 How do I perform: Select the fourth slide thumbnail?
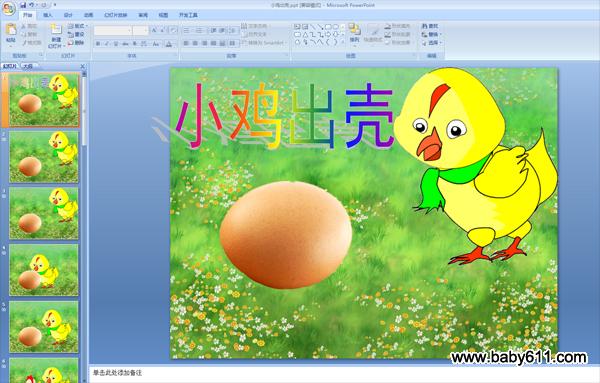44,270
